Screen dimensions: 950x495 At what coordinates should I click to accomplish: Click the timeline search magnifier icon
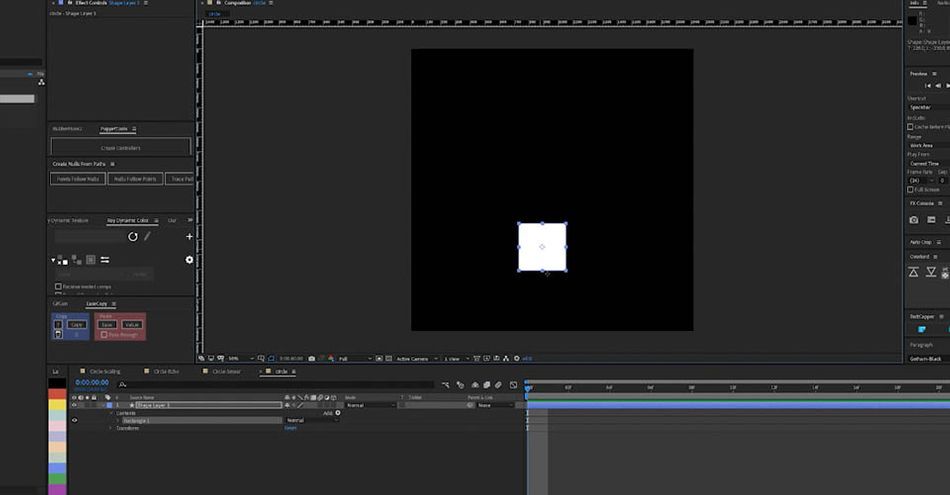pos(122,385)
